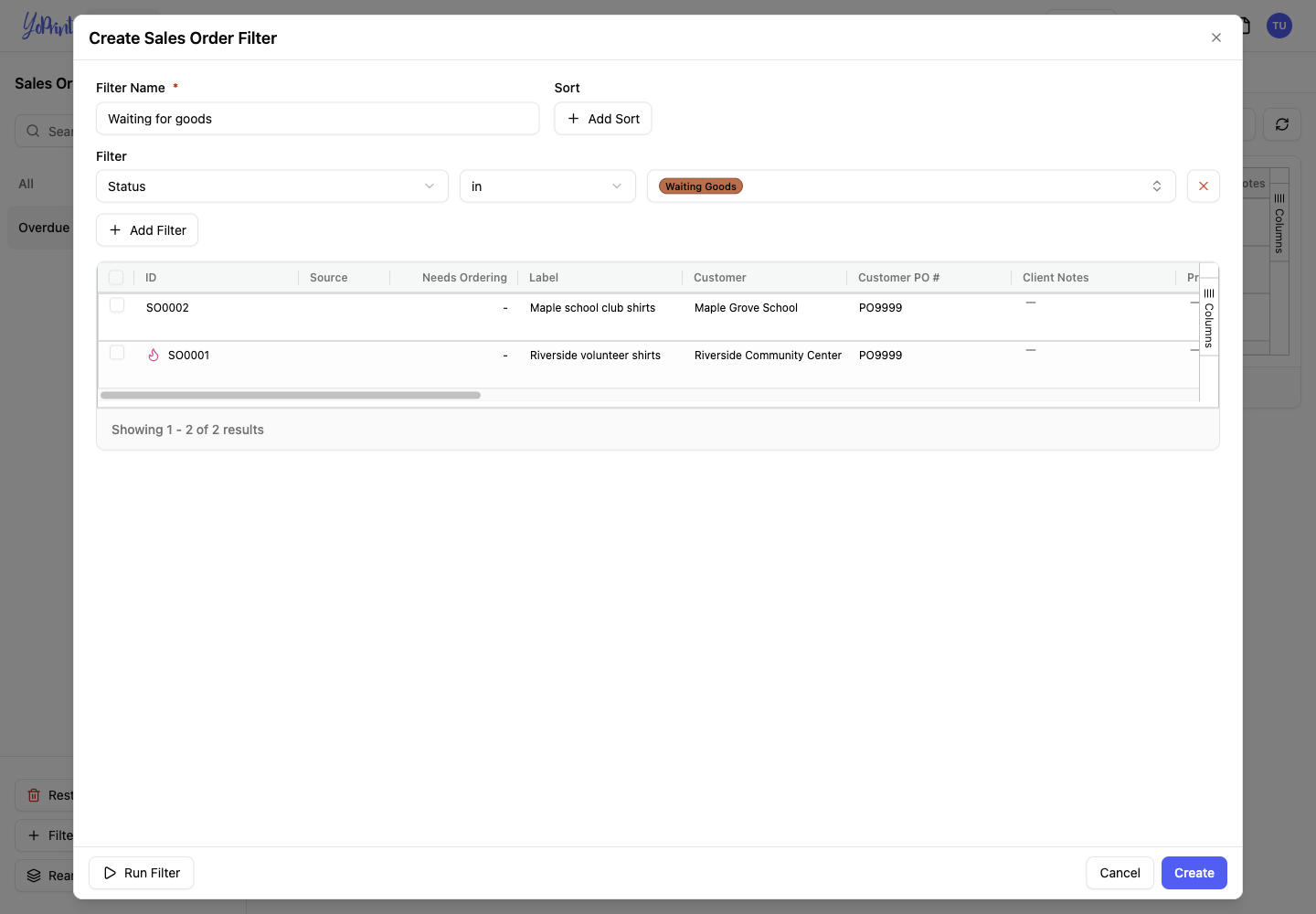Click the red remove filter X icon
Viewport: 1316px width, 914px height.
1203,186
